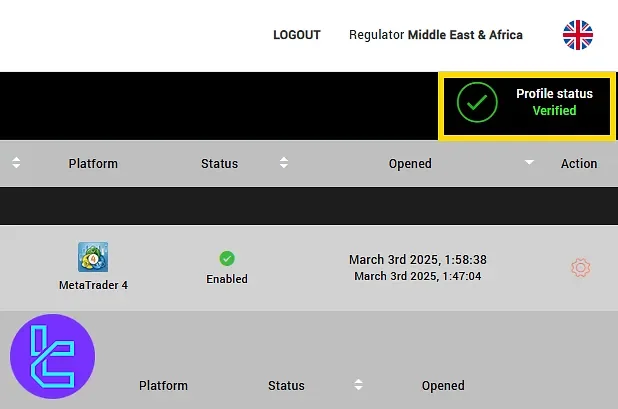Click the Profile status Verified text

click(554, 102)
